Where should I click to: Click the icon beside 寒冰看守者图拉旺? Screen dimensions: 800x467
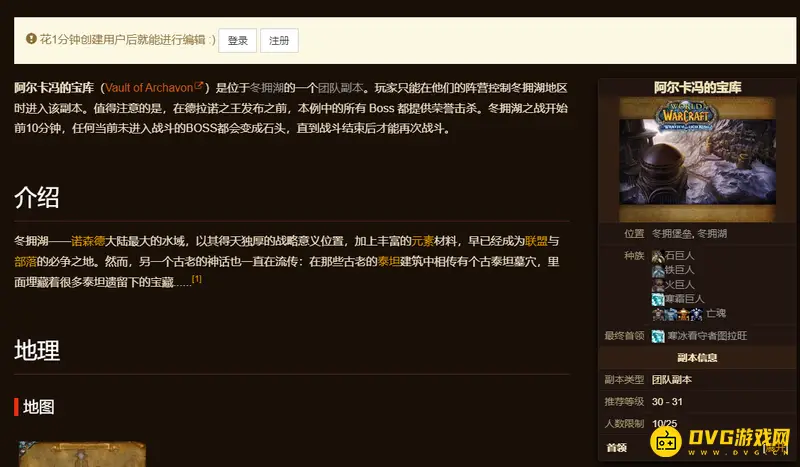tap(658, 336)
